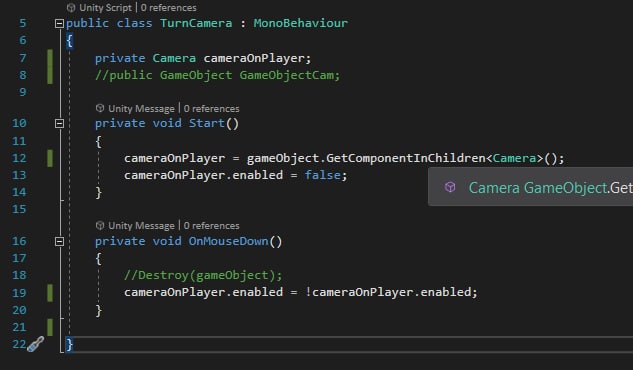The image size is (633, 370).
Task: Click the TurnCamera class name
Action: [196, 23]
